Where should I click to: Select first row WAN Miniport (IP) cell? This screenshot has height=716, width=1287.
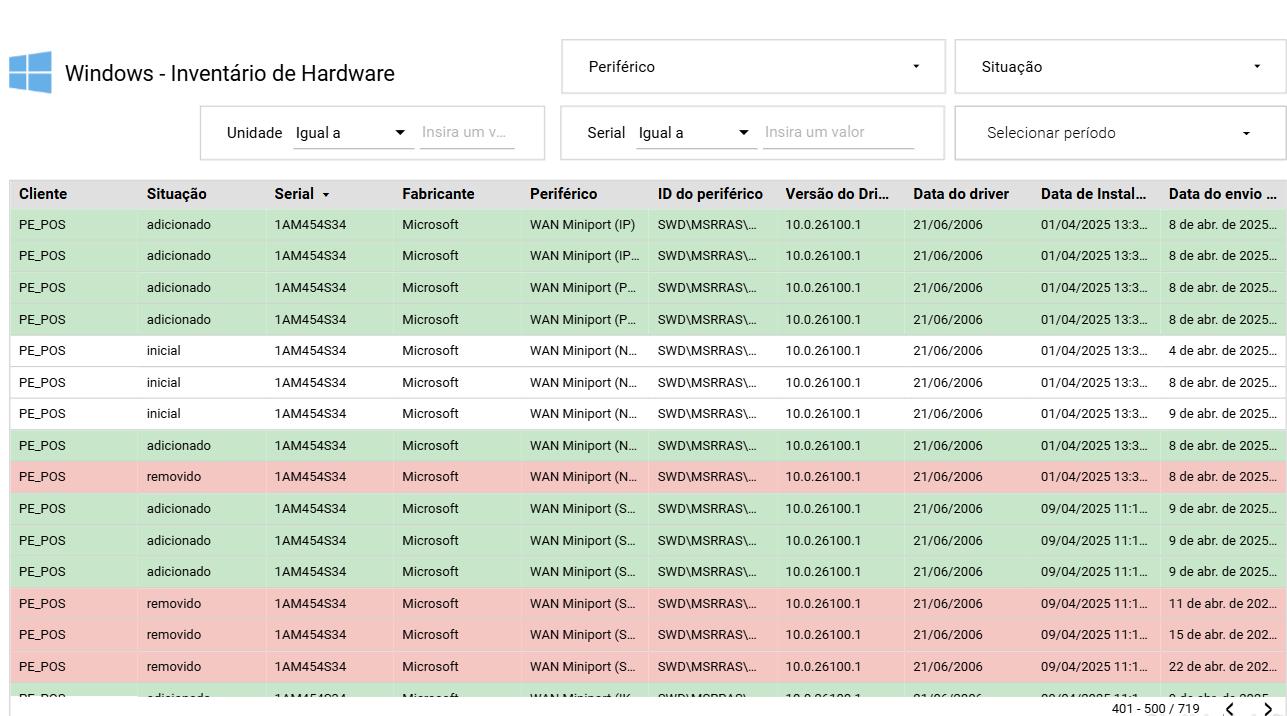582,225
